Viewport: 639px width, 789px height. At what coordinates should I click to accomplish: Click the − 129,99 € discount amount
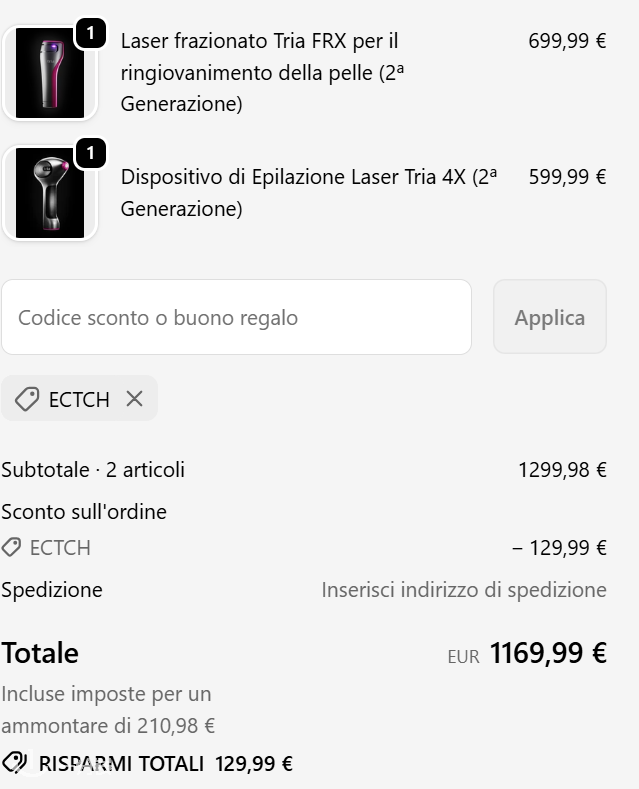559,548
